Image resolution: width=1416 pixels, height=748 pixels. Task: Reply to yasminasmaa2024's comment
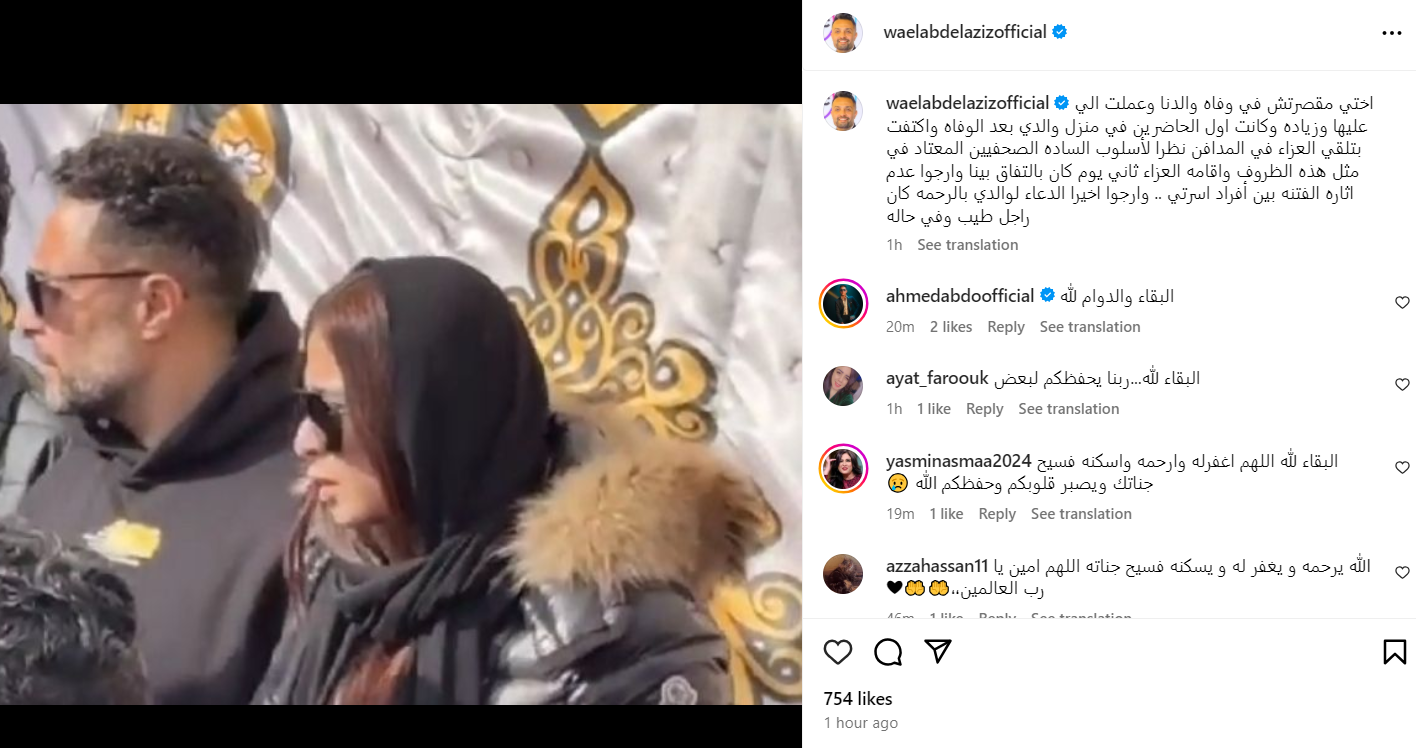997,514
